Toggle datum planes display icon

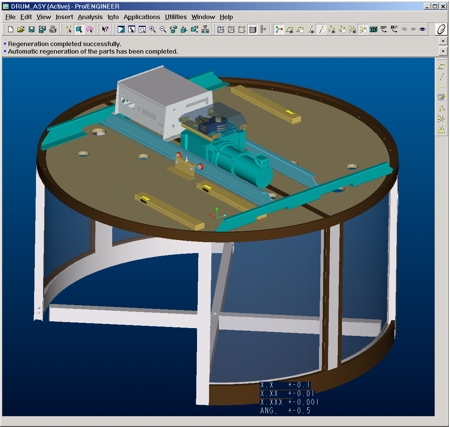(289, 30)
